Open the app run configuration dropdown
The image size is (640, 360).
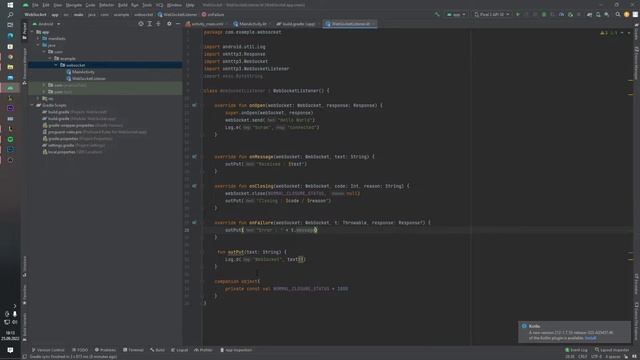coord(456,14)
